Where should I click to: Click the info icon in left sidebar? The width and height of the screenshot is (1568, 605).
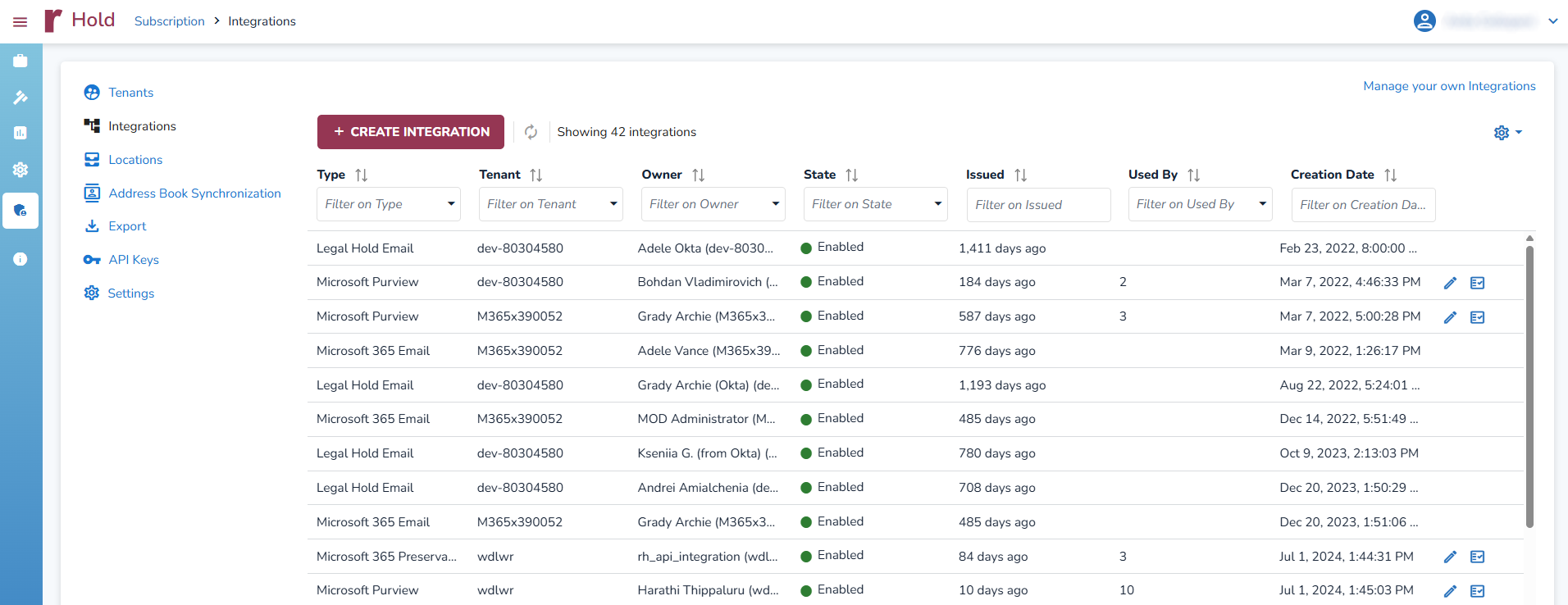21,259
